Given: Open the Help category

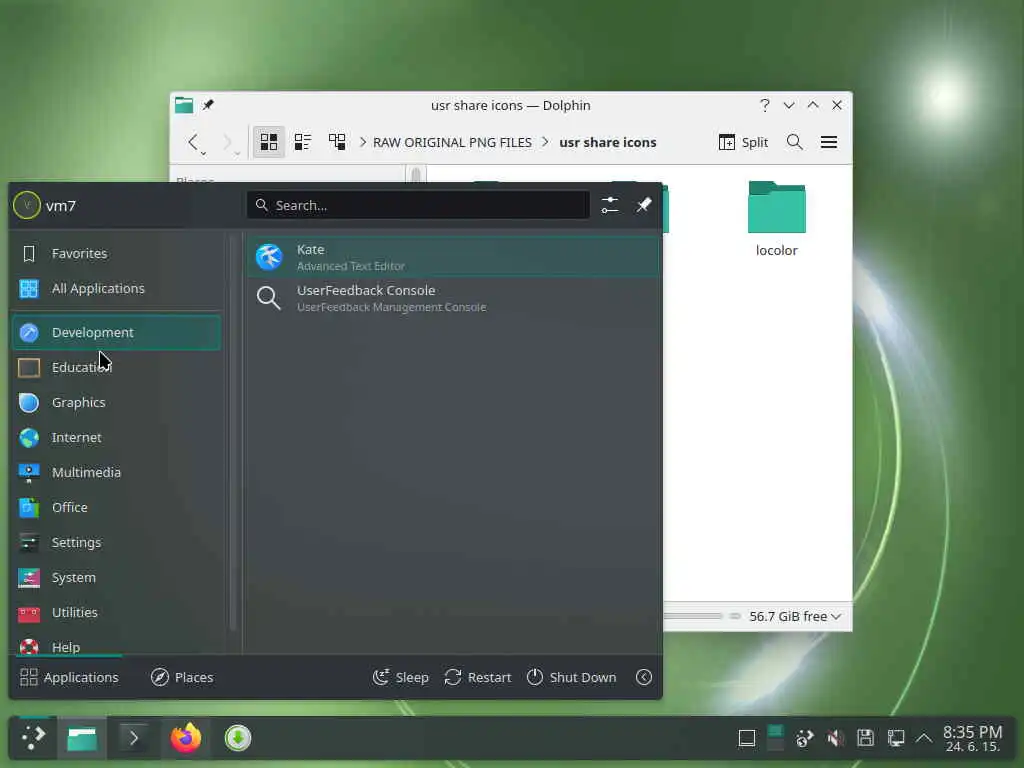Looking at the screenshot, I should [116, 647].
